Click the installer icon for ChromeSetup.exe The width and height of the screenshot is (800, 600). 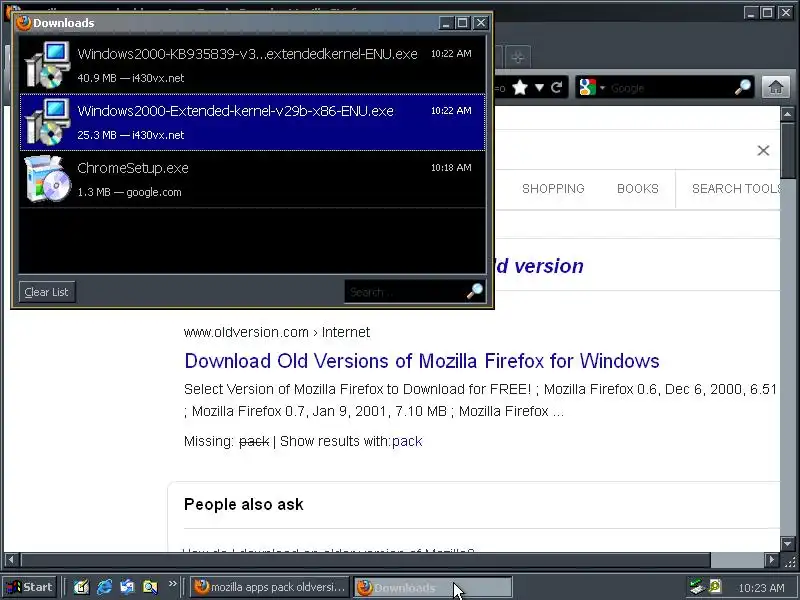coord(47,179)
